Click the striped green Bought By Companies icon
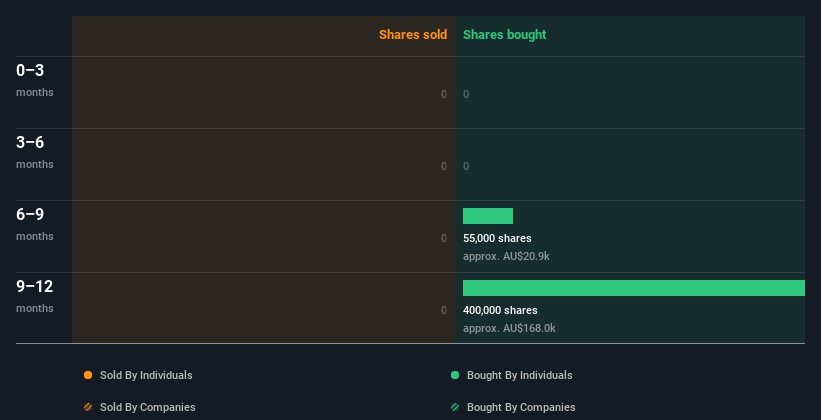Image resolution: width=821 pixels, height=420 pixels. (x=455, y=407)
